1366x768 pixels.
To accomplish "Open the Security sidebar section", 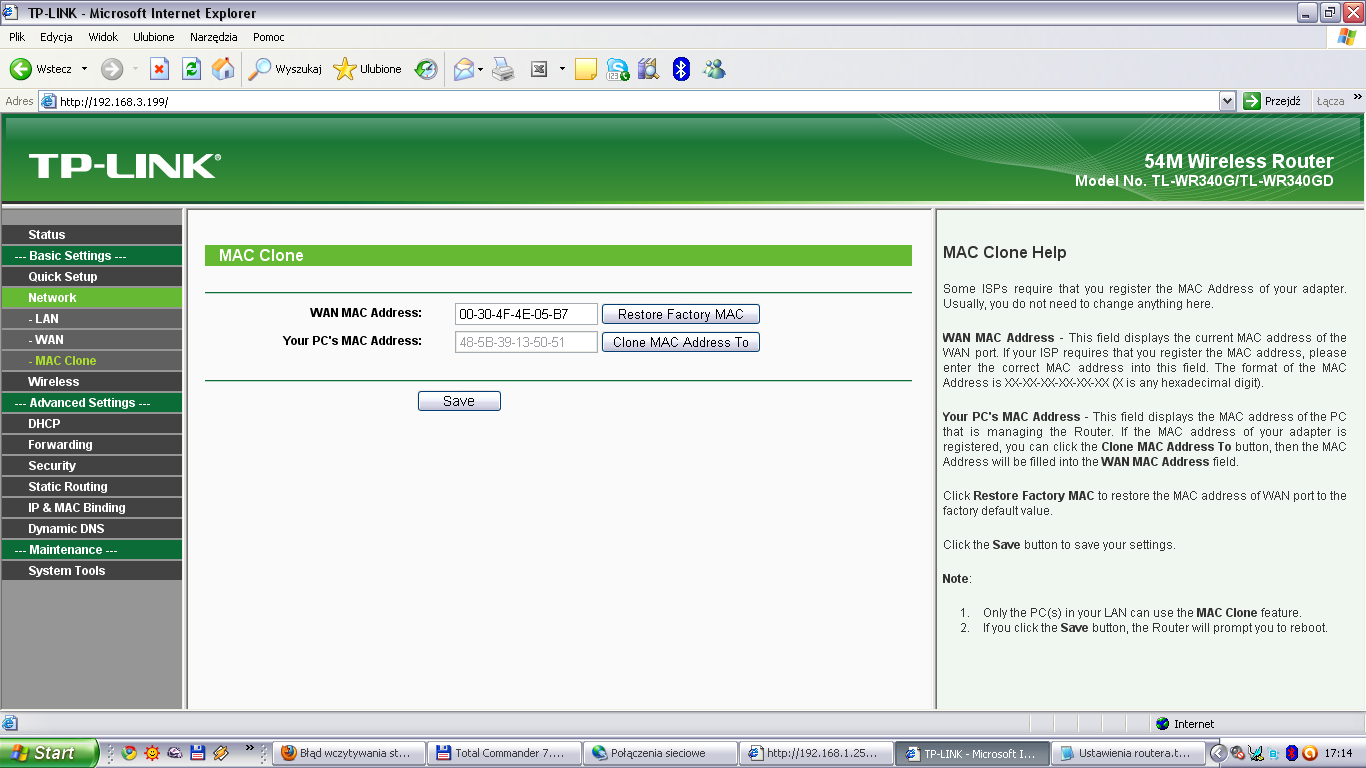I will click(91, 466).
